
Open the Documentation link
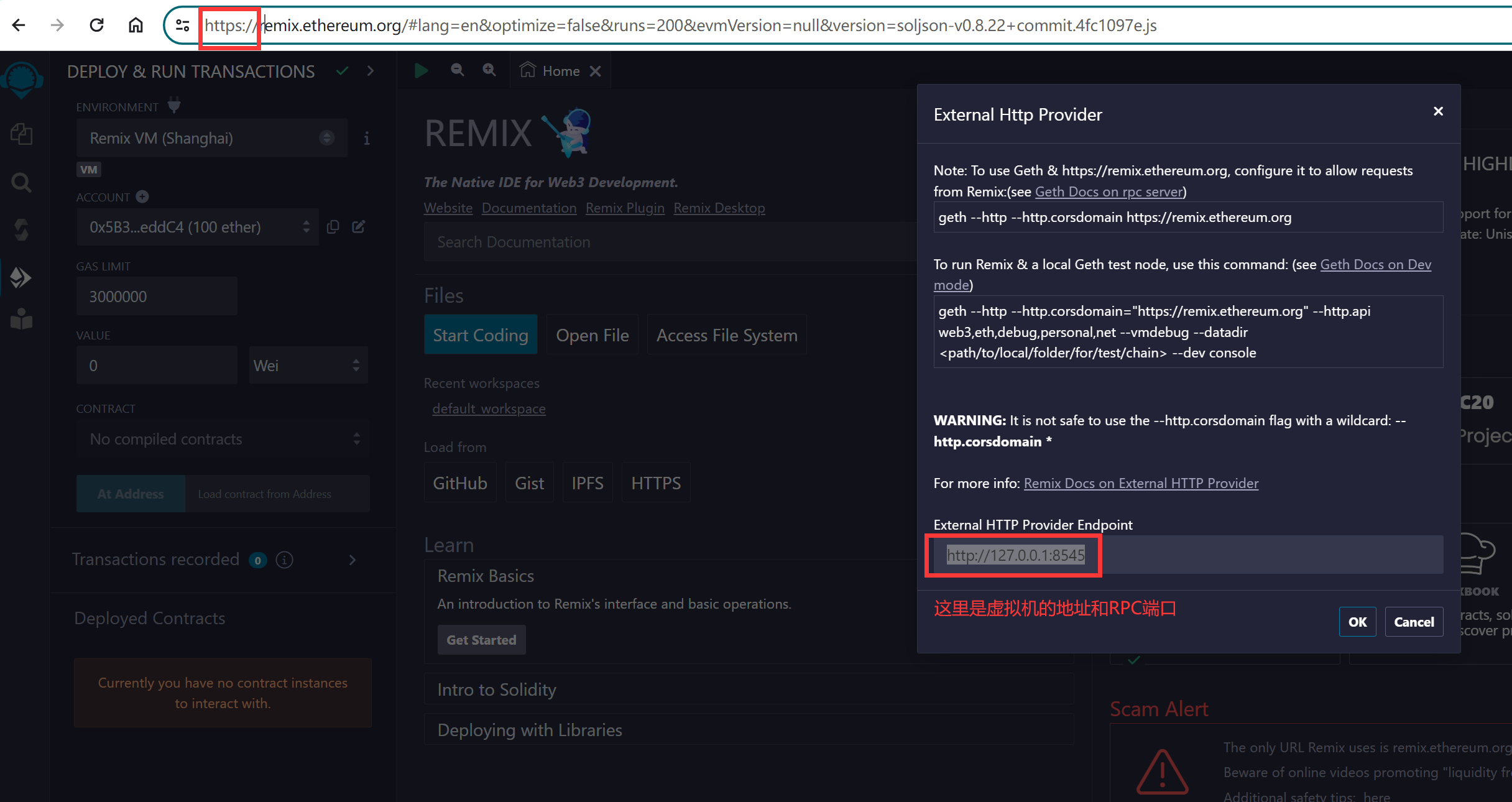point(529,208)
